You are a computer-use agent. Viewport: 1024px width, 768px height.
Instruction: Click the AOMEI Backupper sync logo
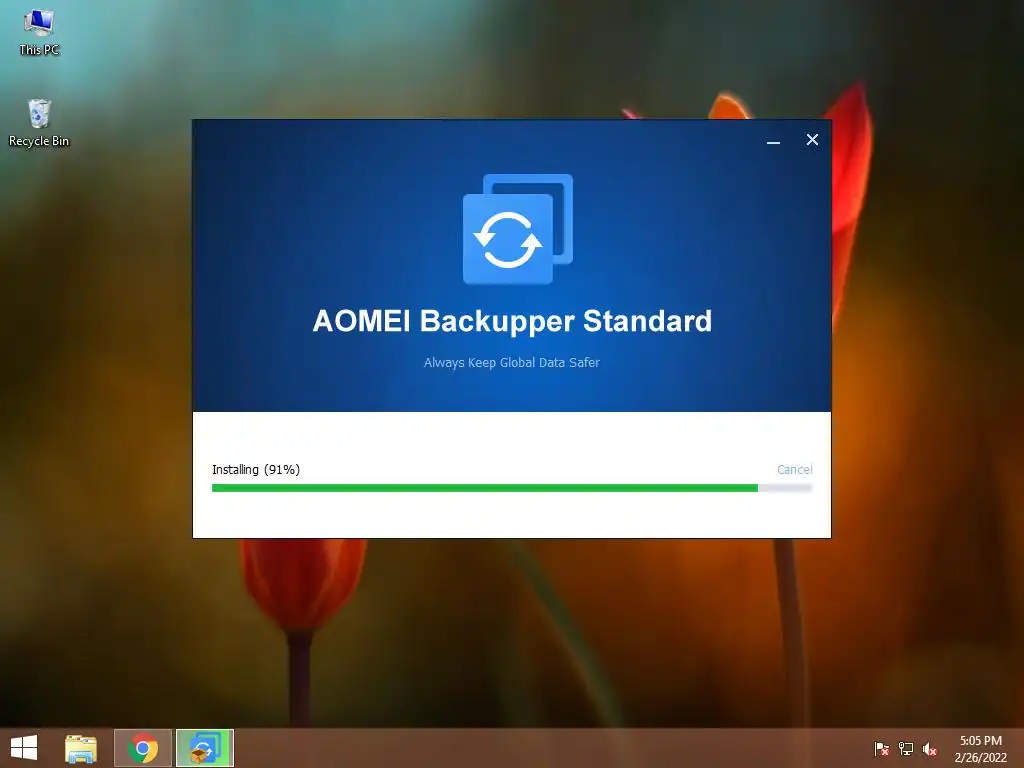coord(517,229)
